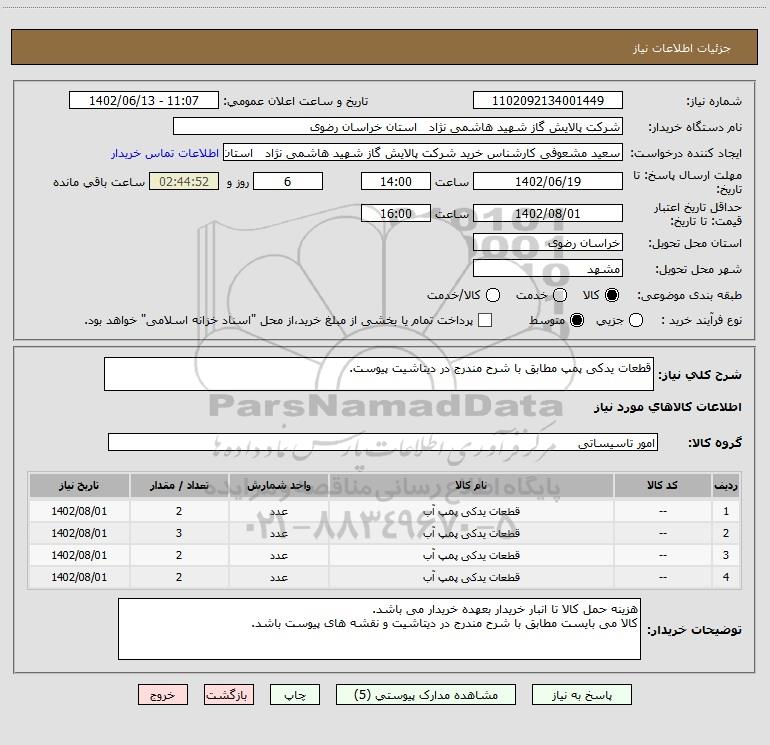Click the تعداد / مقدار column header

click(x=179, y=486)
